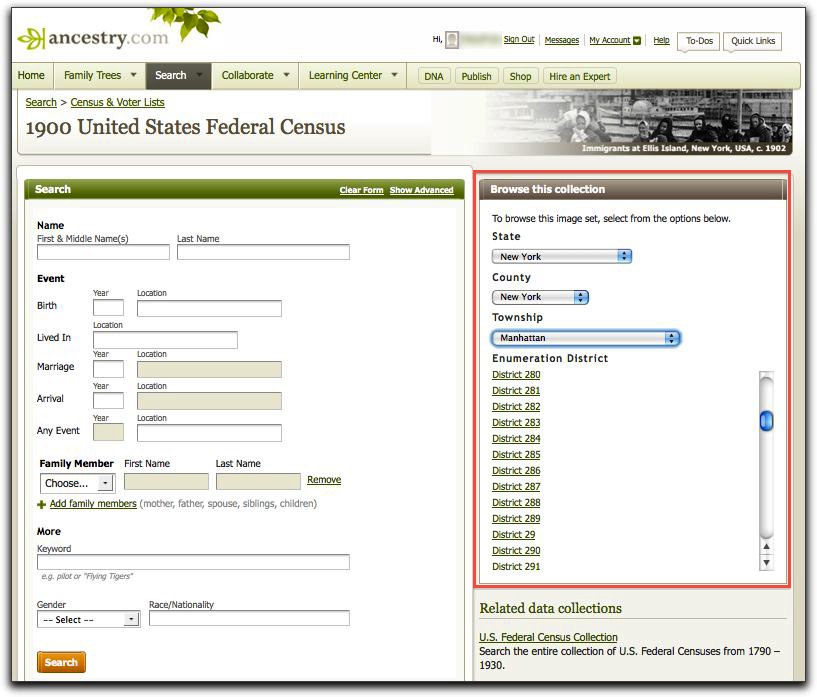Click the ancestry.com leaf logo
This screenshot has width=817, height=697.
31,39
